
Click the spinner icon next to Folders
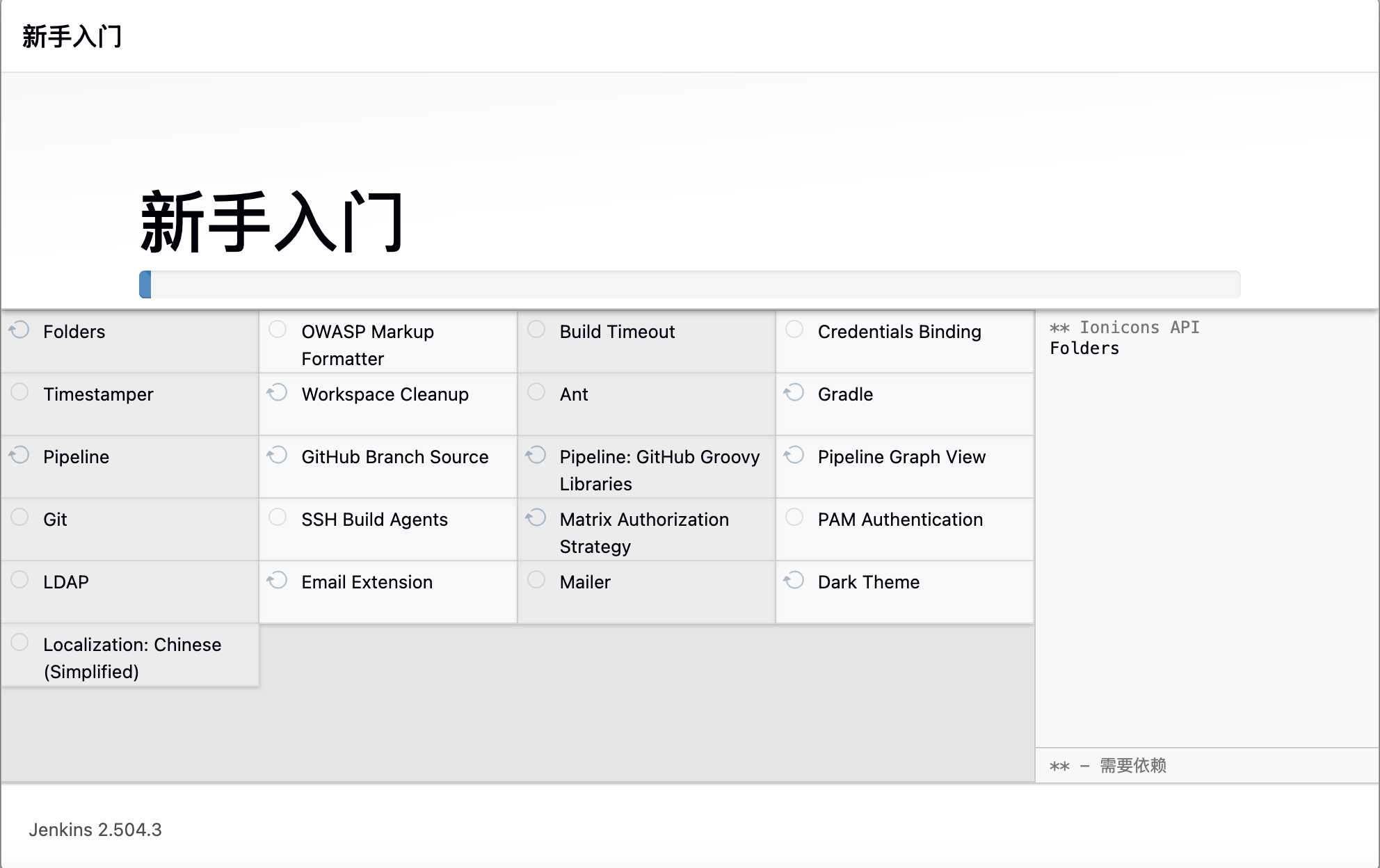[19, 330]
